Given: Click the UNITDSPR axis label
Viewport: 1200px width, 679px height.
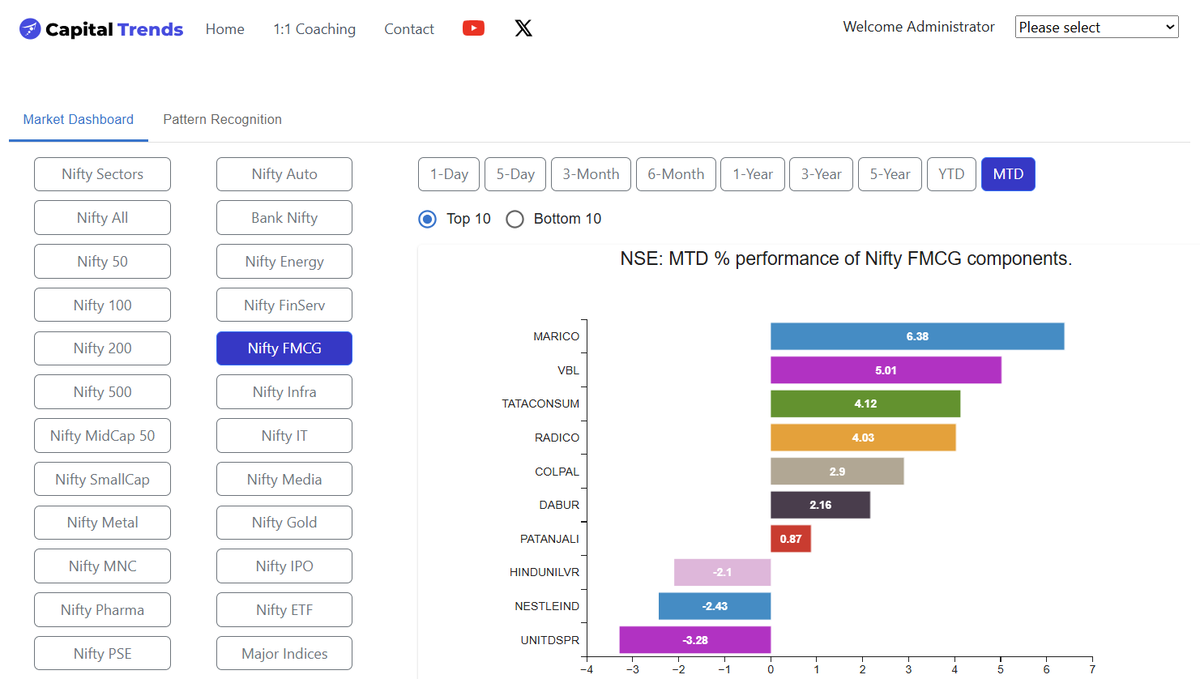Looking at the screenshot, I should [549, 640].
